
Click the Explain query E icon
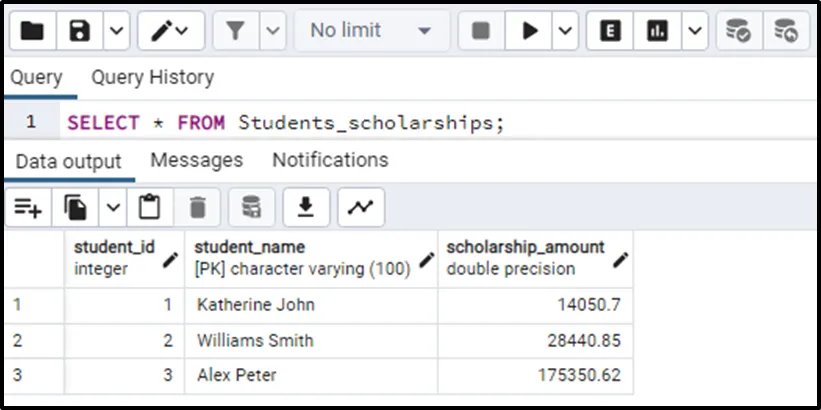[x=609, y=31]
